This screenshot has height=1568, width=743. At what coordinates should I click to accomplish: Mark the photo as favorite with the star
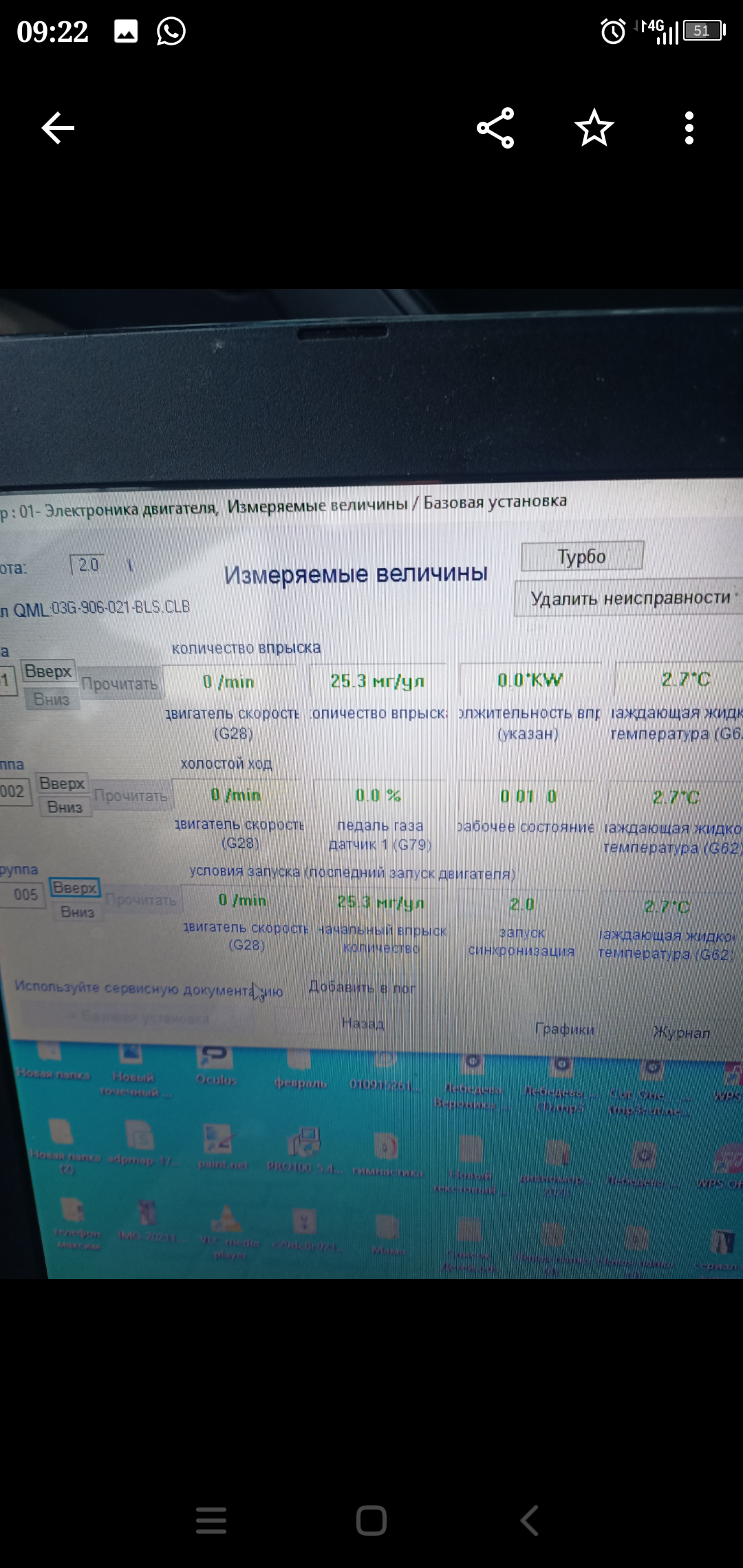click(x=594, y=128)
